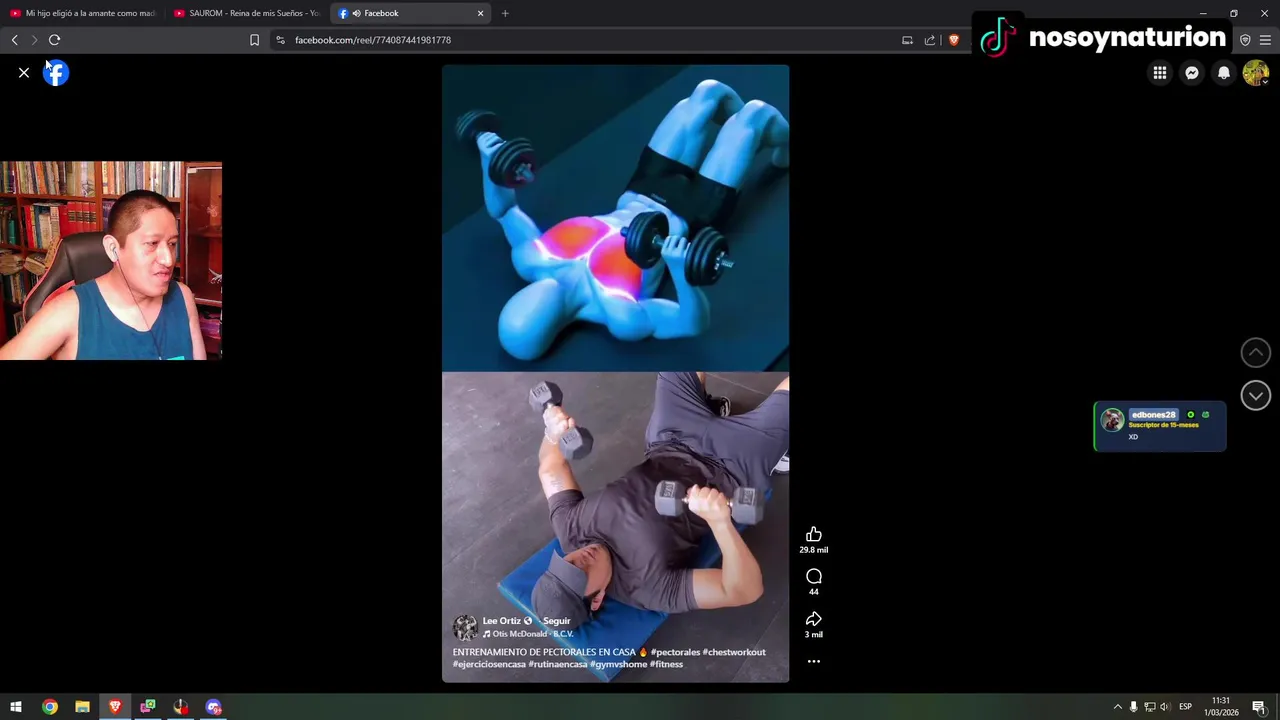
Task: Switch to the 'Mi hijo eligió a la amante' tab
Action: pyautogui.click(x=84, y=13)
